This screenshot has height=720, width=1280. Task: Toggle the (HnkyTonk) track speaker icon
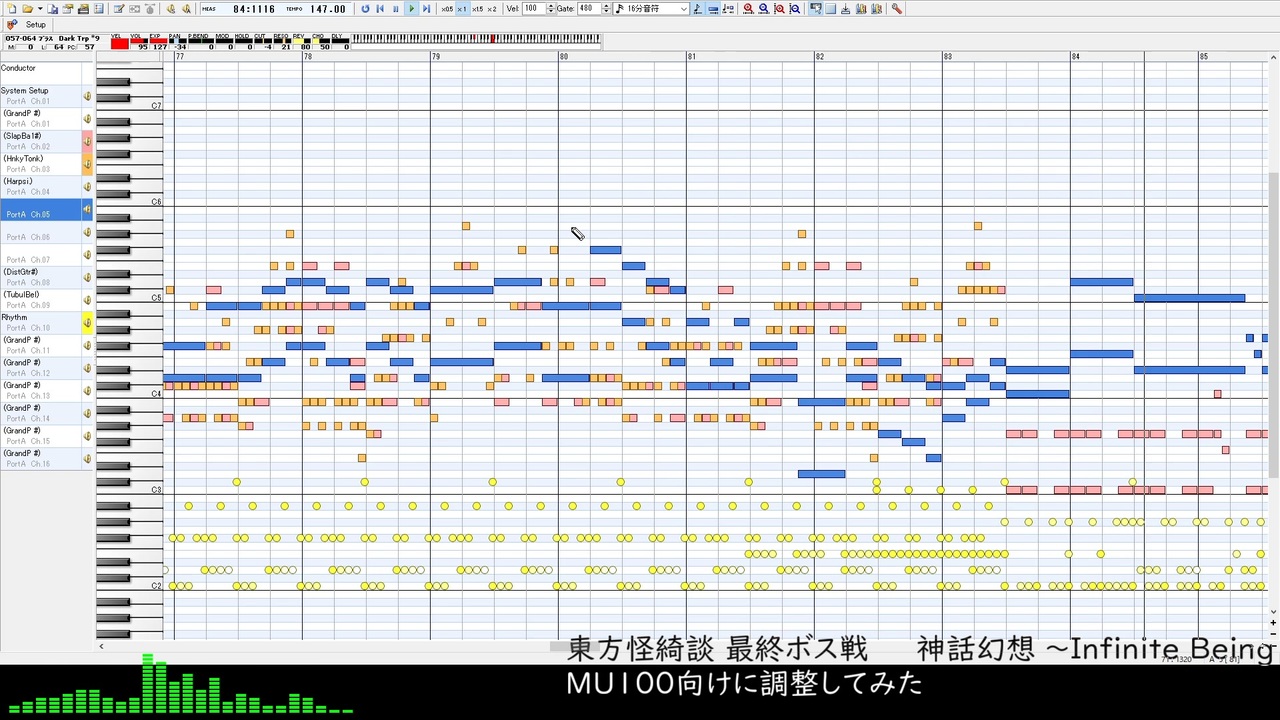87,163
